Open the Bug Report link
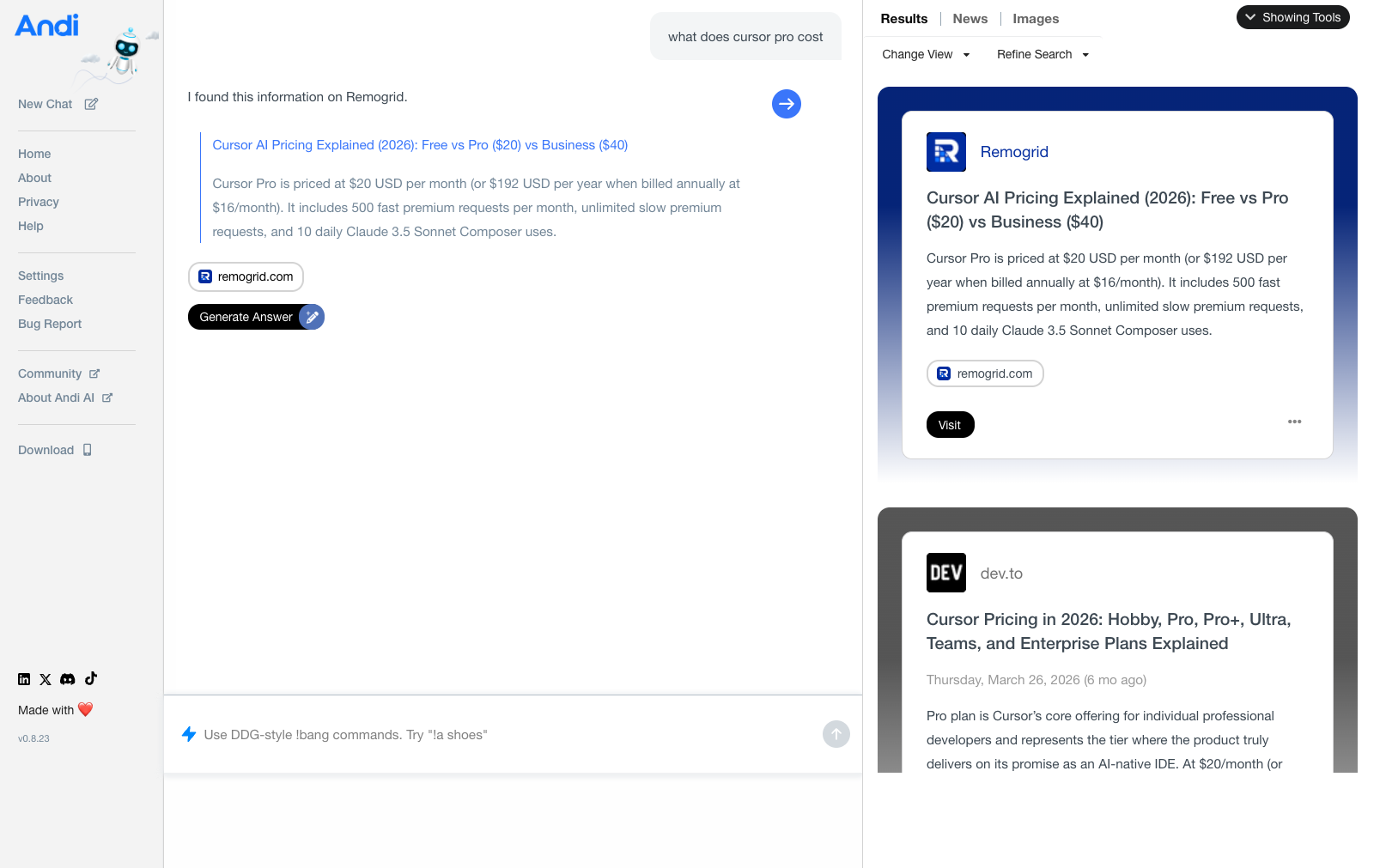This screenshot has height=868, width=1386. tap(50, 324)
